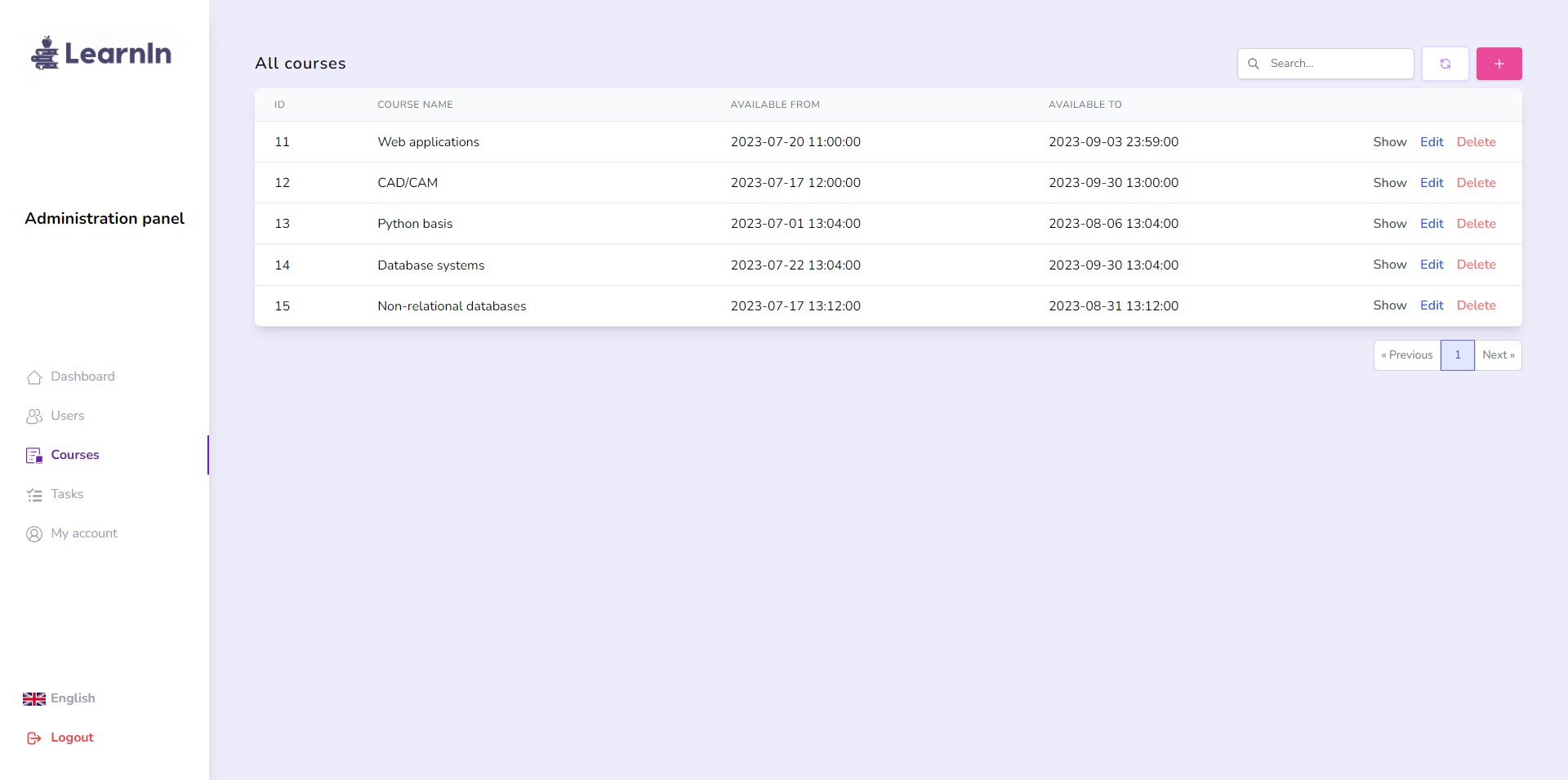Delete the Database systems course
Screen dimensions: 1568x780
click(1477, 265)
